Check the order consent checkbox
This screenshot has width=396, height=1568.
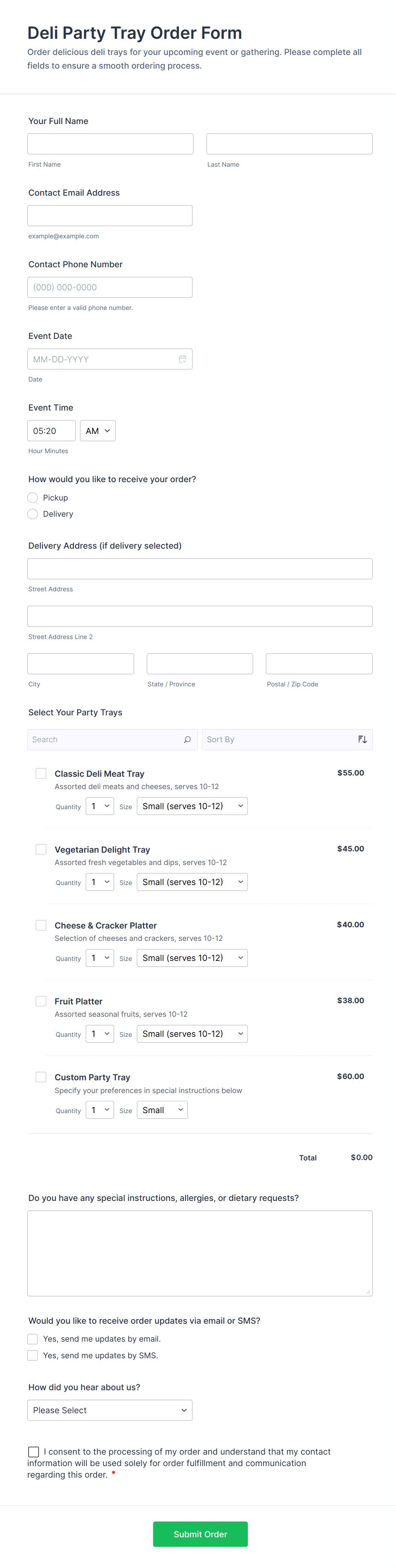34,1452
